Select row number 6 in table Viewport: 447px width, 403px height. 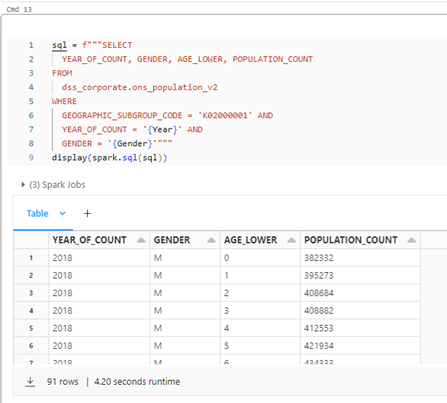pos(31,346)
